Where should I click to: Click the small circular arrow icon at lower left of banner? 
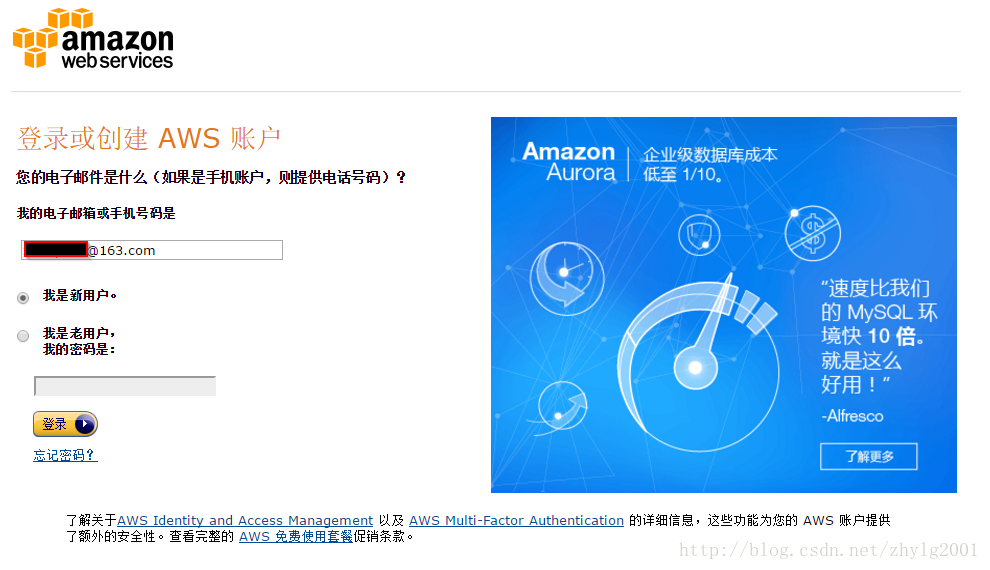[562, 406]
